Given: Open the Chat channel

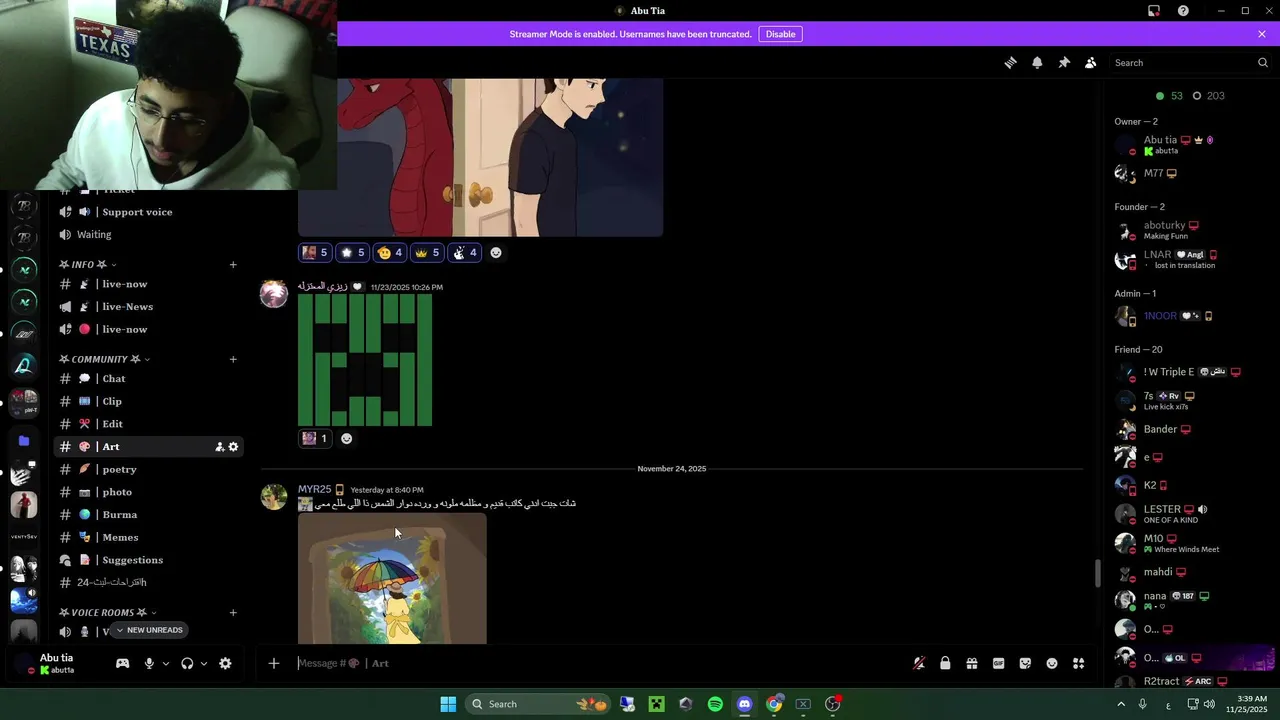Looking at the screenshot, I should point(148,379).
